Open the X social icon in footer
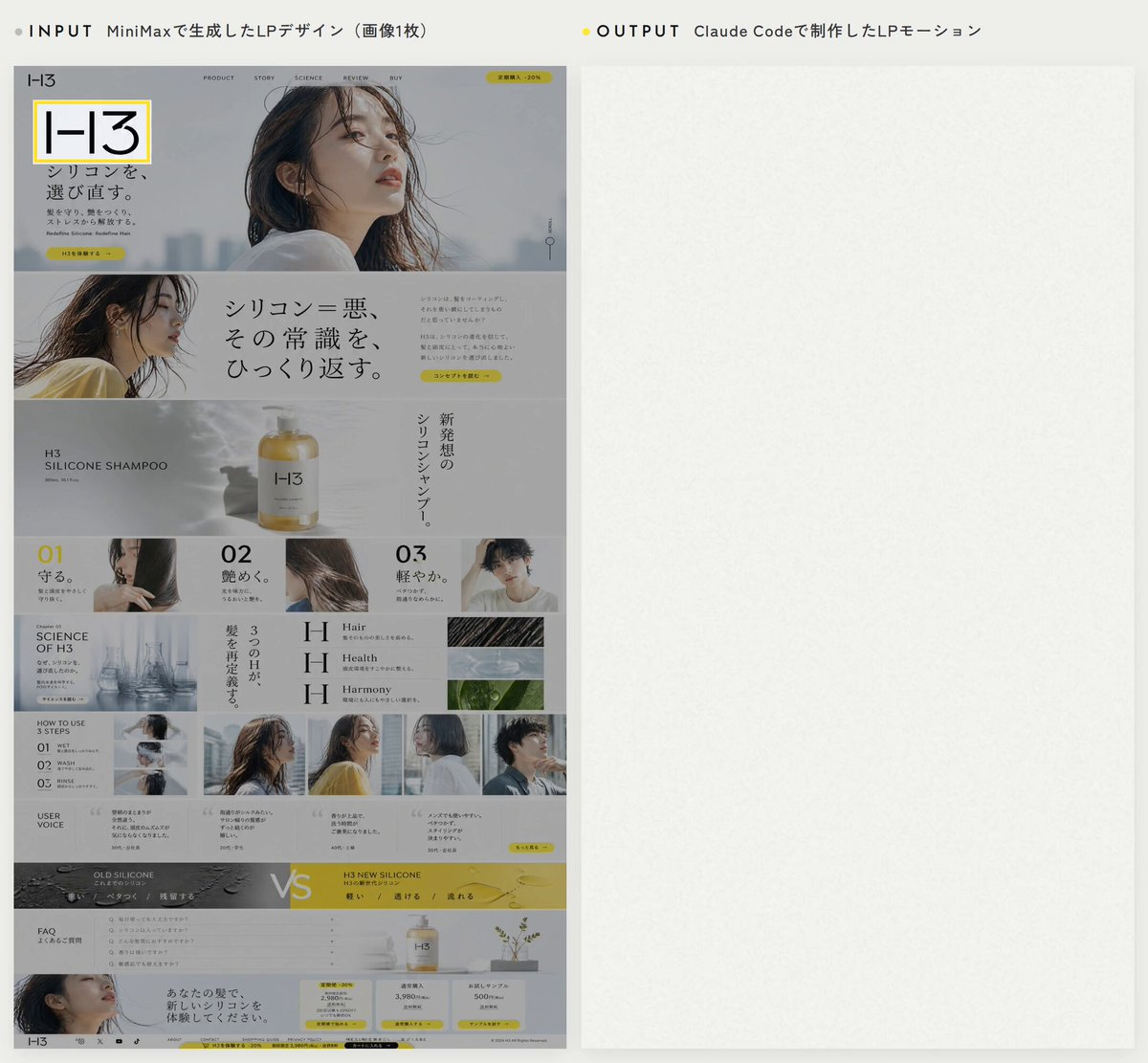The height and width of the screenshot is (1063, 1148). [x=99, y=1041]
